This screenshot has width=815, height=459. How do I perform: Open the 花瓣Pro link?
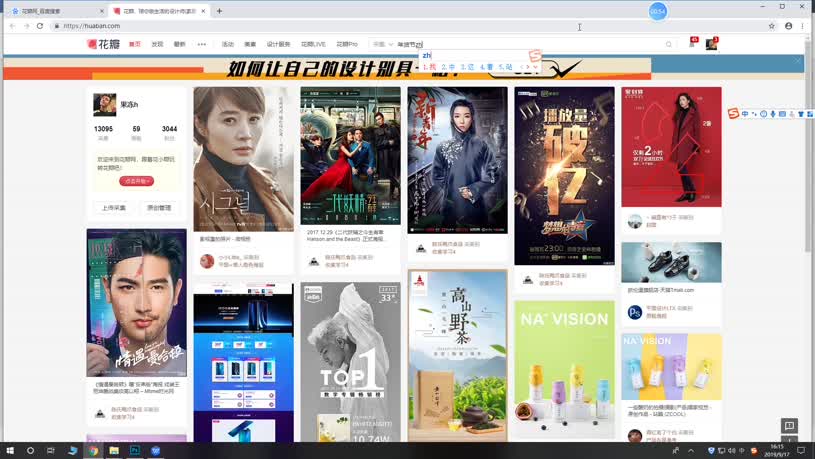click(347, 44)
